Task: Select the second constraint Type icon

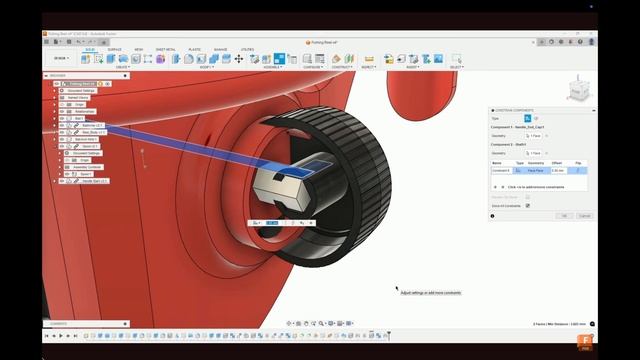Action: (536, 118)
